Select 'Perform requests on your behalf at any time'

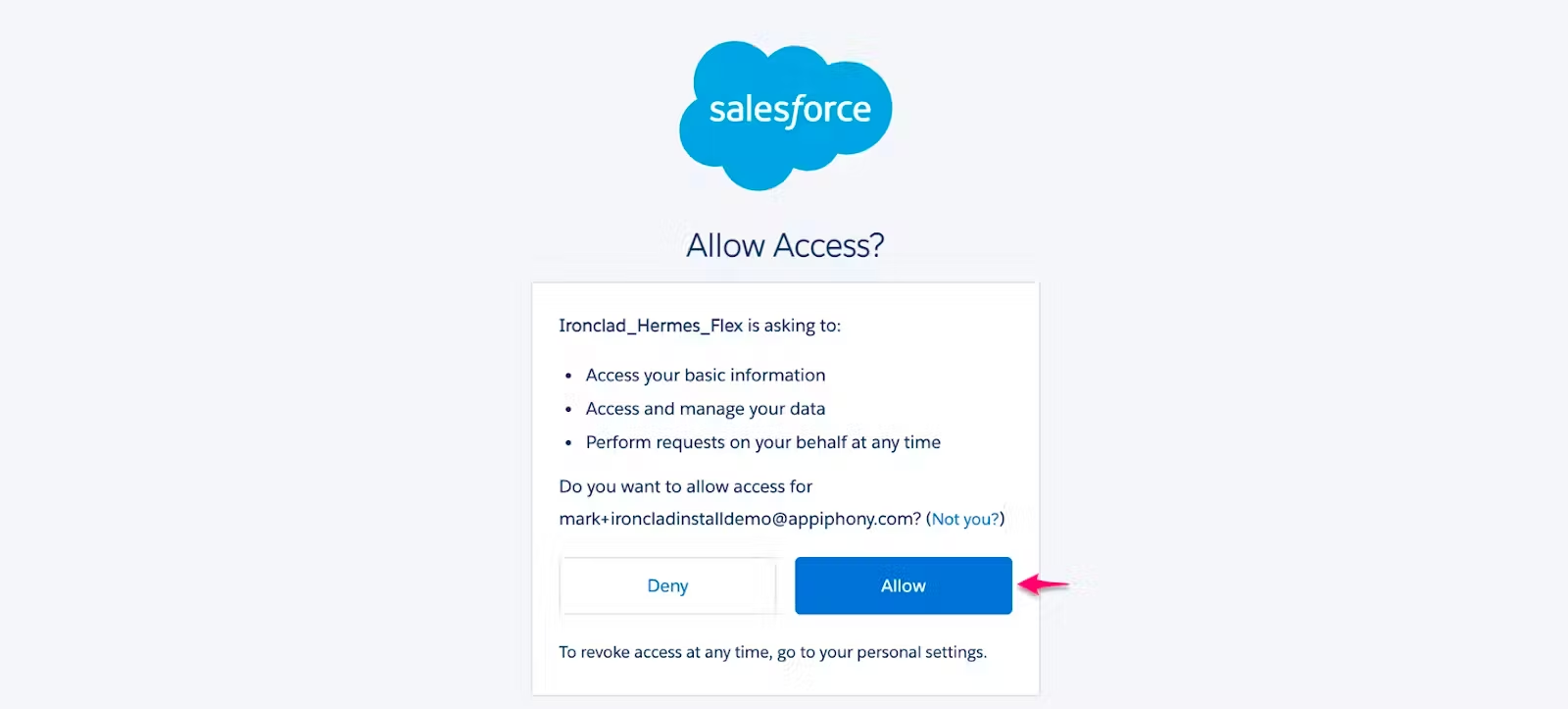(x=763, y=443)
